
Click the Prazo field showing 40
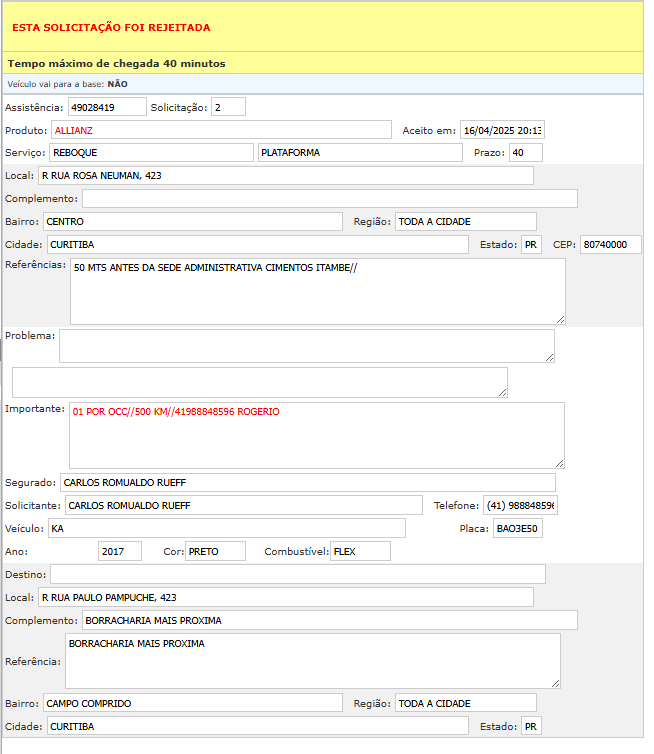[525, 153]
